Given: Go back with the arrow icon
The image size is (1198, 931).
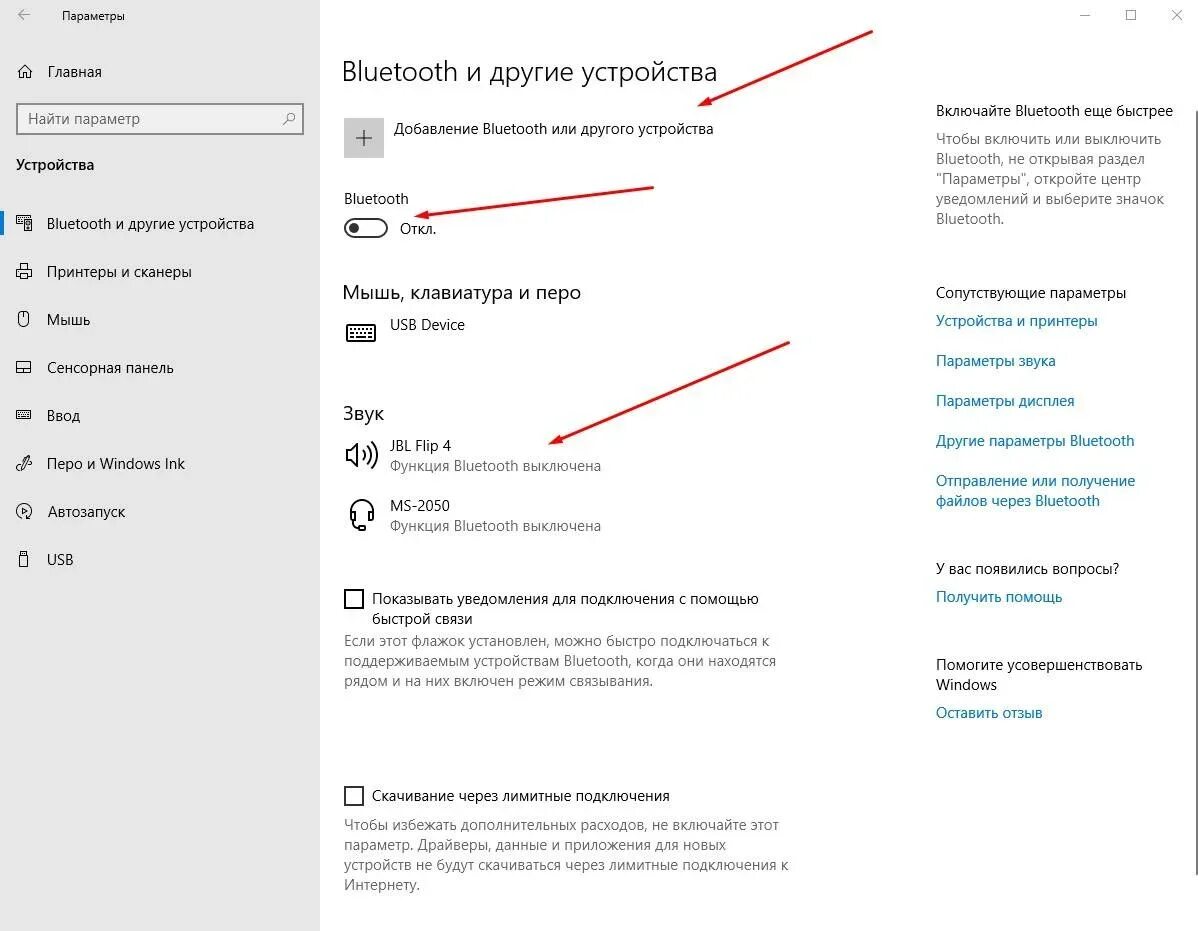Looking at the screenshot, I should (24, 15).
